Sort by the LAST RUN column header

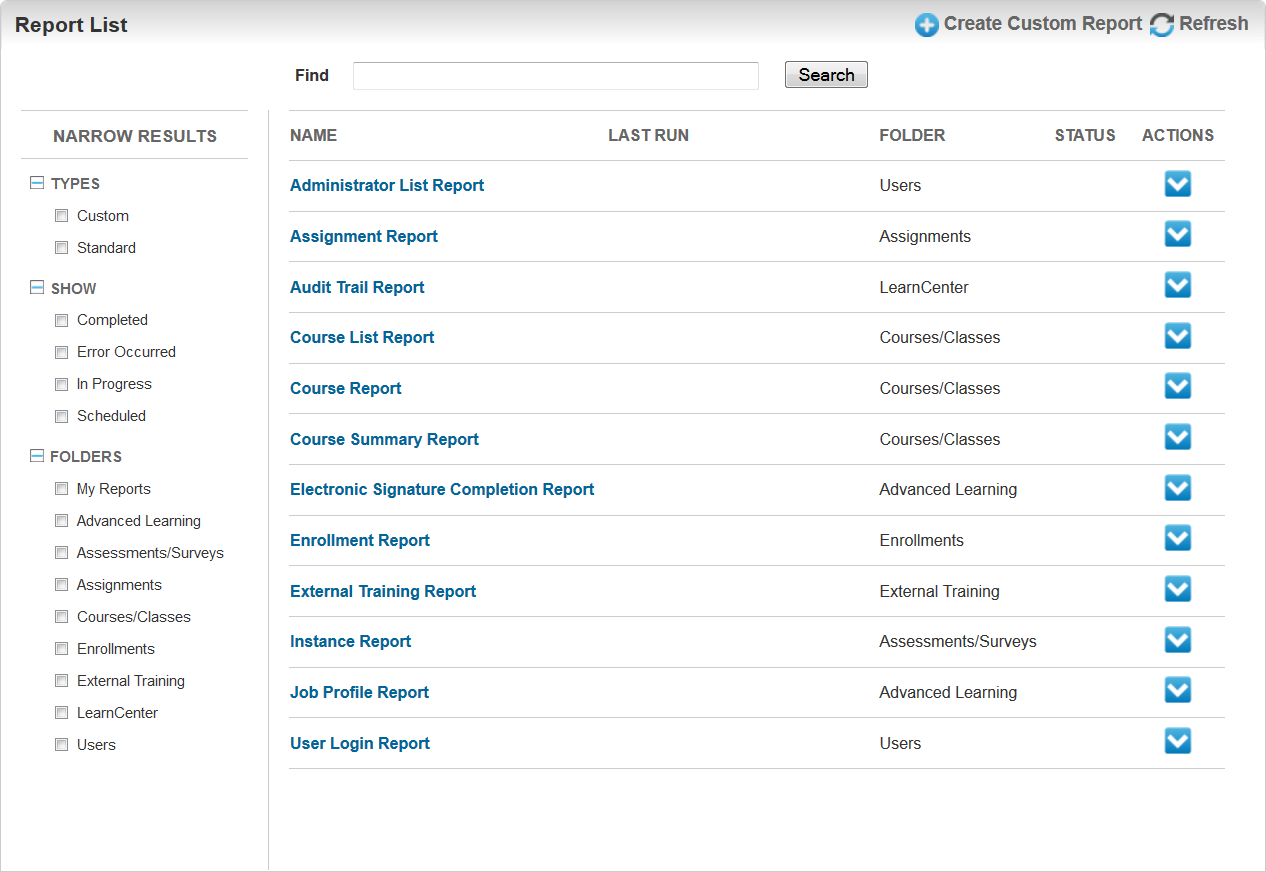(648, 135)
